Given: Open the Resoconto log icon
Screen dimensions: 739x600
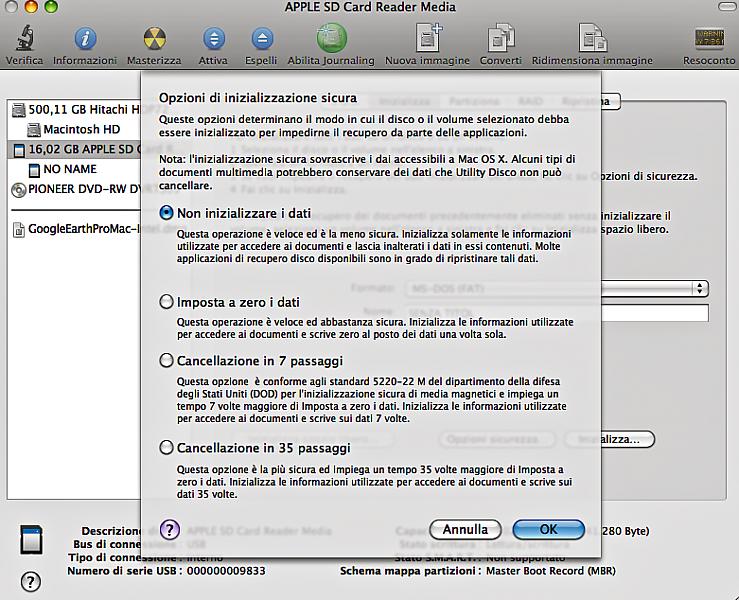Looking at the screenshot, I should [x=709, y=38].
